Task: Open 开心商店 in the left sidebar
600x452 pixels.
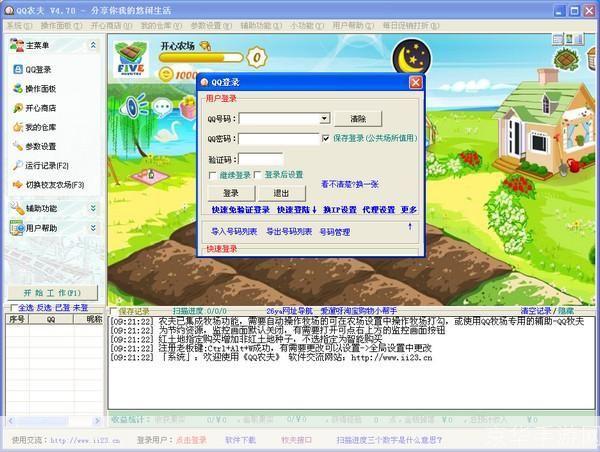Action: [x=34, y=108]
